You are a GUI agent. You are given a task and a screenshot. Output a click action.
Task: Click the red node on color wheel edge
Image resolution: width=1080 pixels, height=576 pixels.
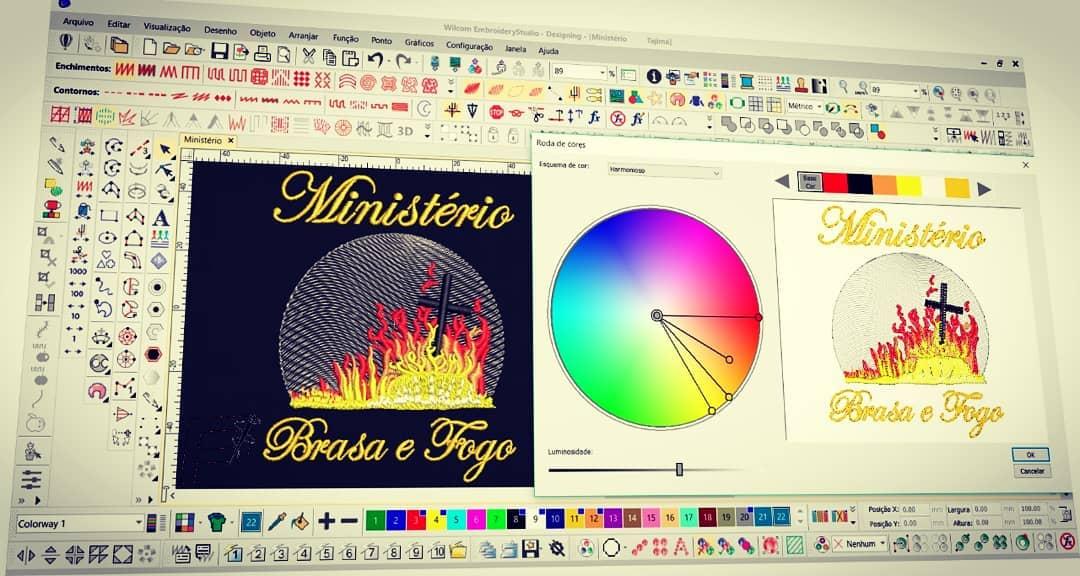[758, 317]
